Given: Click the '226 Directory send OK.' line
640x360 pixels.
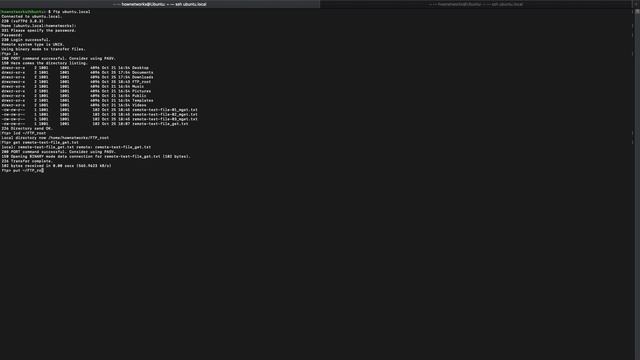Looking at the screenshot, I should point(27,128).
